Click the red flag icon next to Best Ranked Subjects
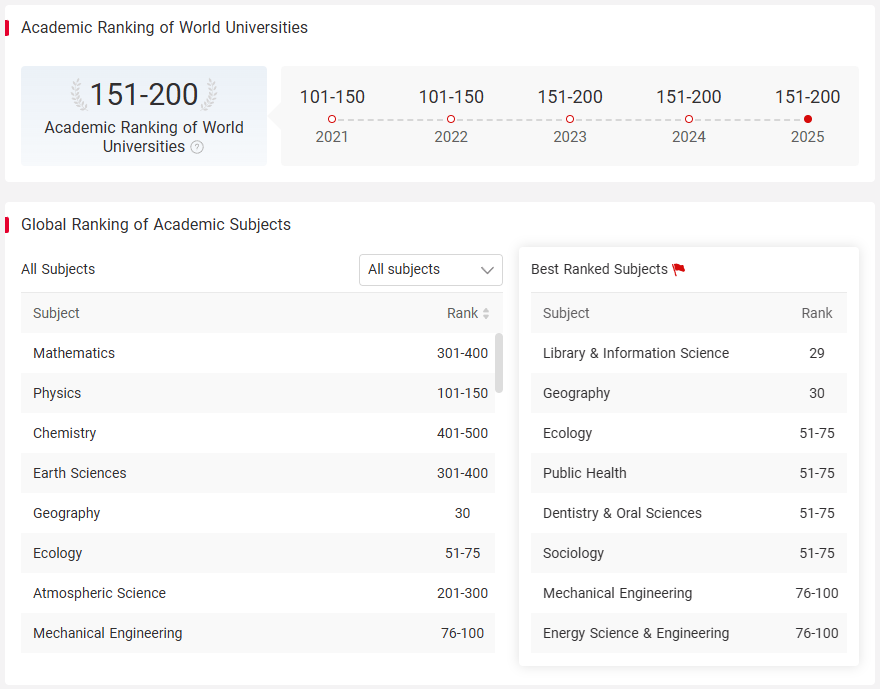Viewport: 880px width, 689px height. coord(679,269)
